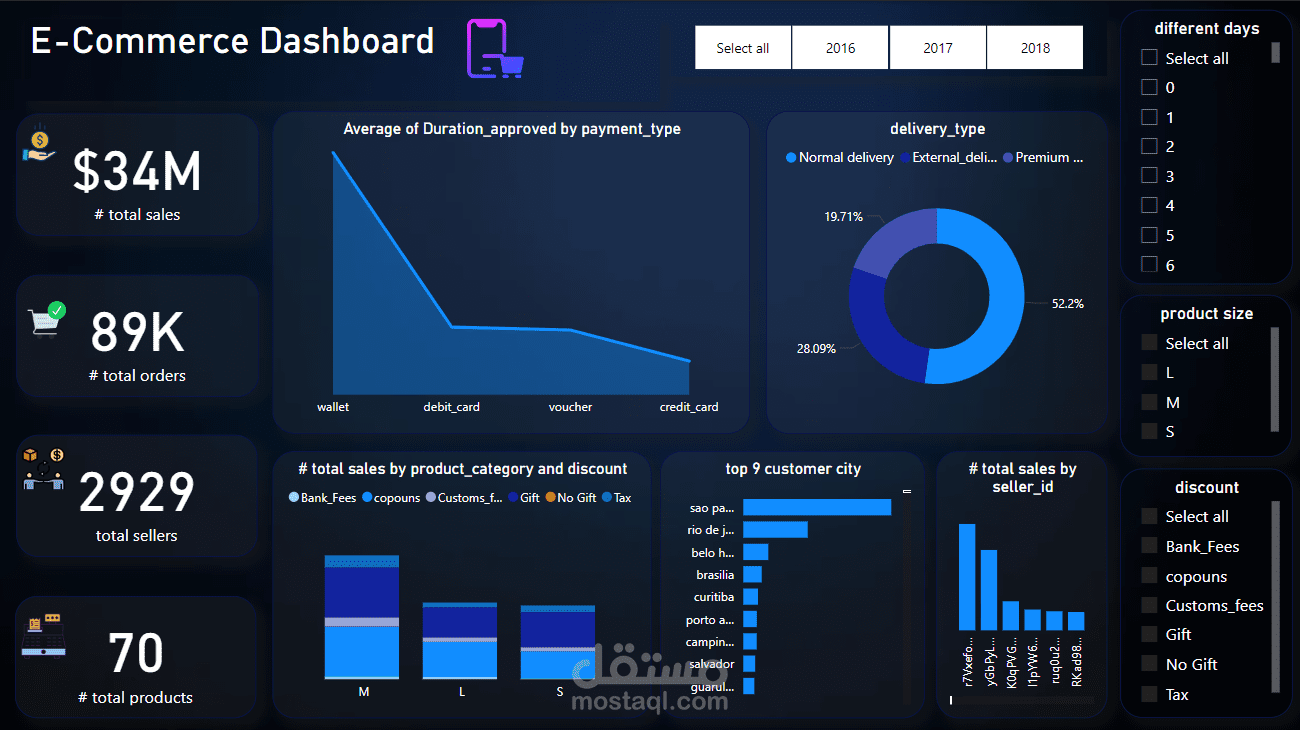
Task: Click the focus mode icon on top 9 customer city
Action: point(909,490)
